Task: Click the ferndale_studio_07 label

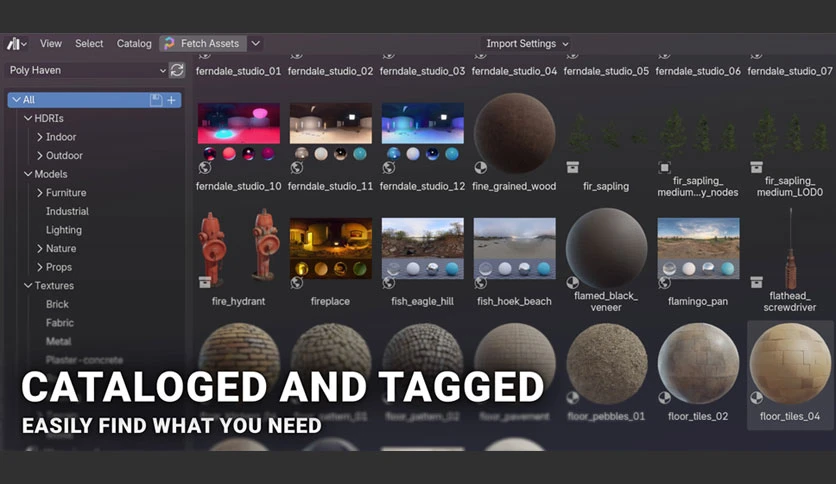Action: click(x=790, y=71)
